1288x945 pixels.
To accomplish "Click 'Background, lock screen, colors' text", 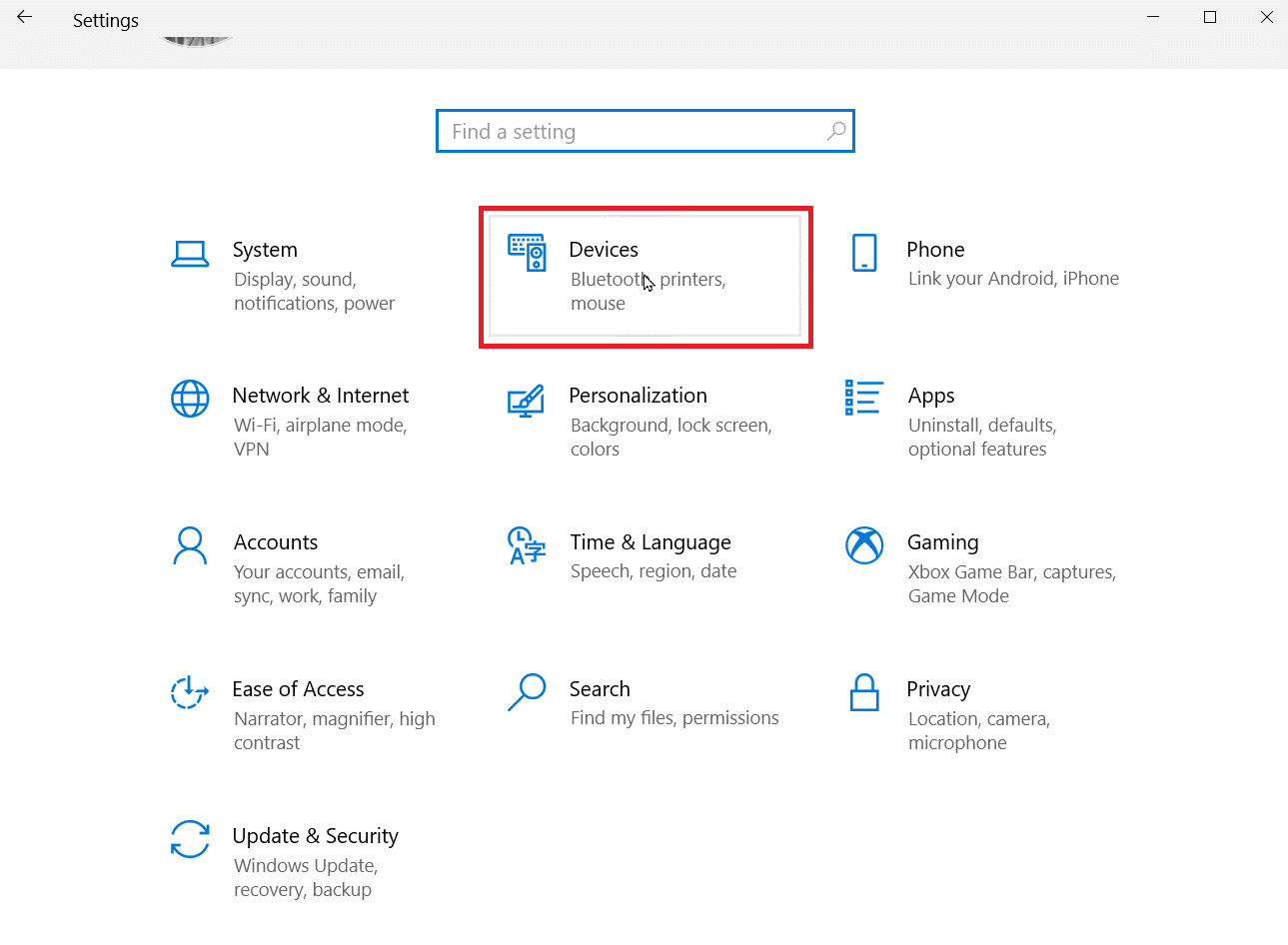I will click(670, 438).
